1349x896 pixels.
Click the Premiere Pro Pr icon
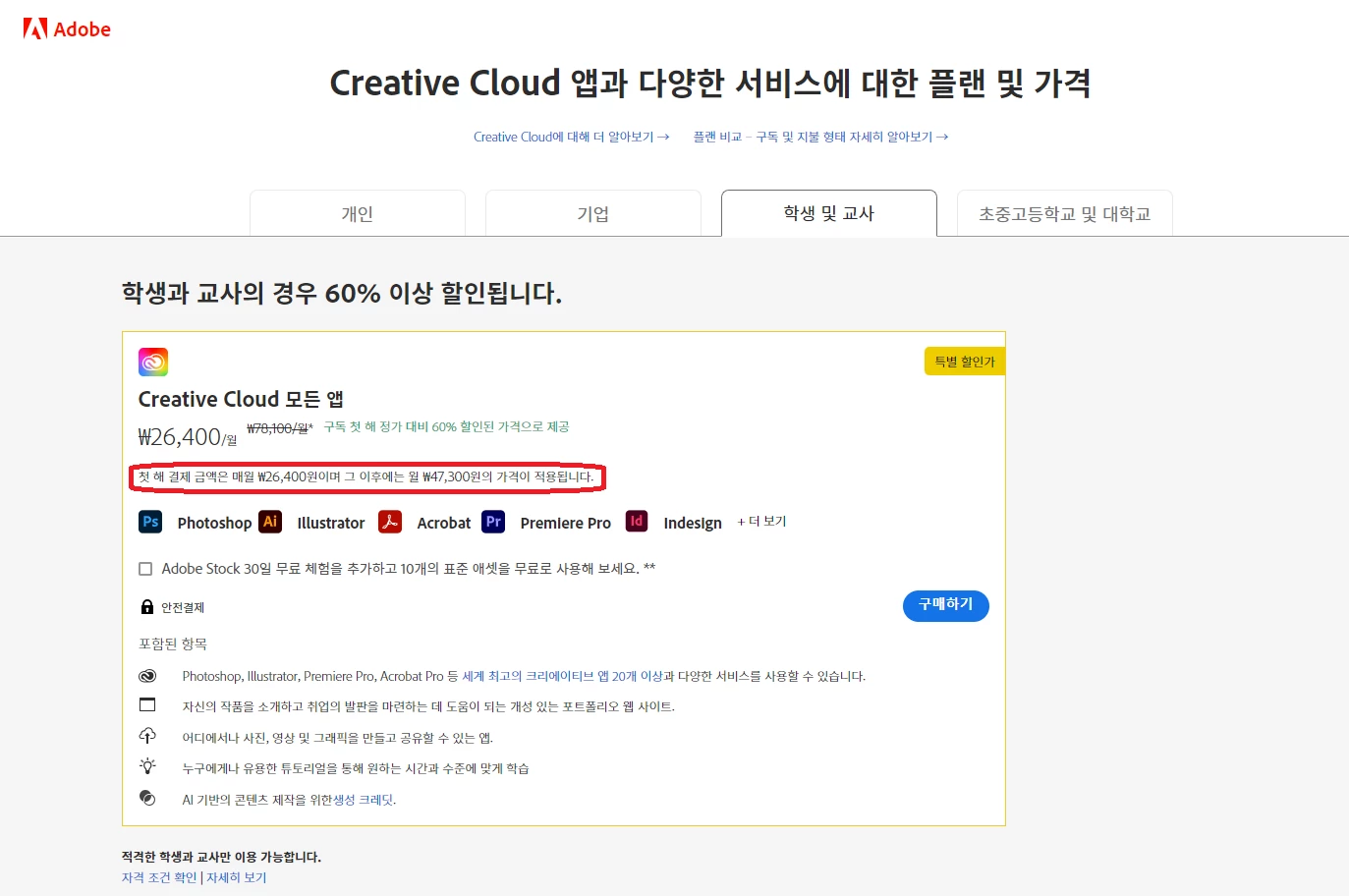(493, 522)
